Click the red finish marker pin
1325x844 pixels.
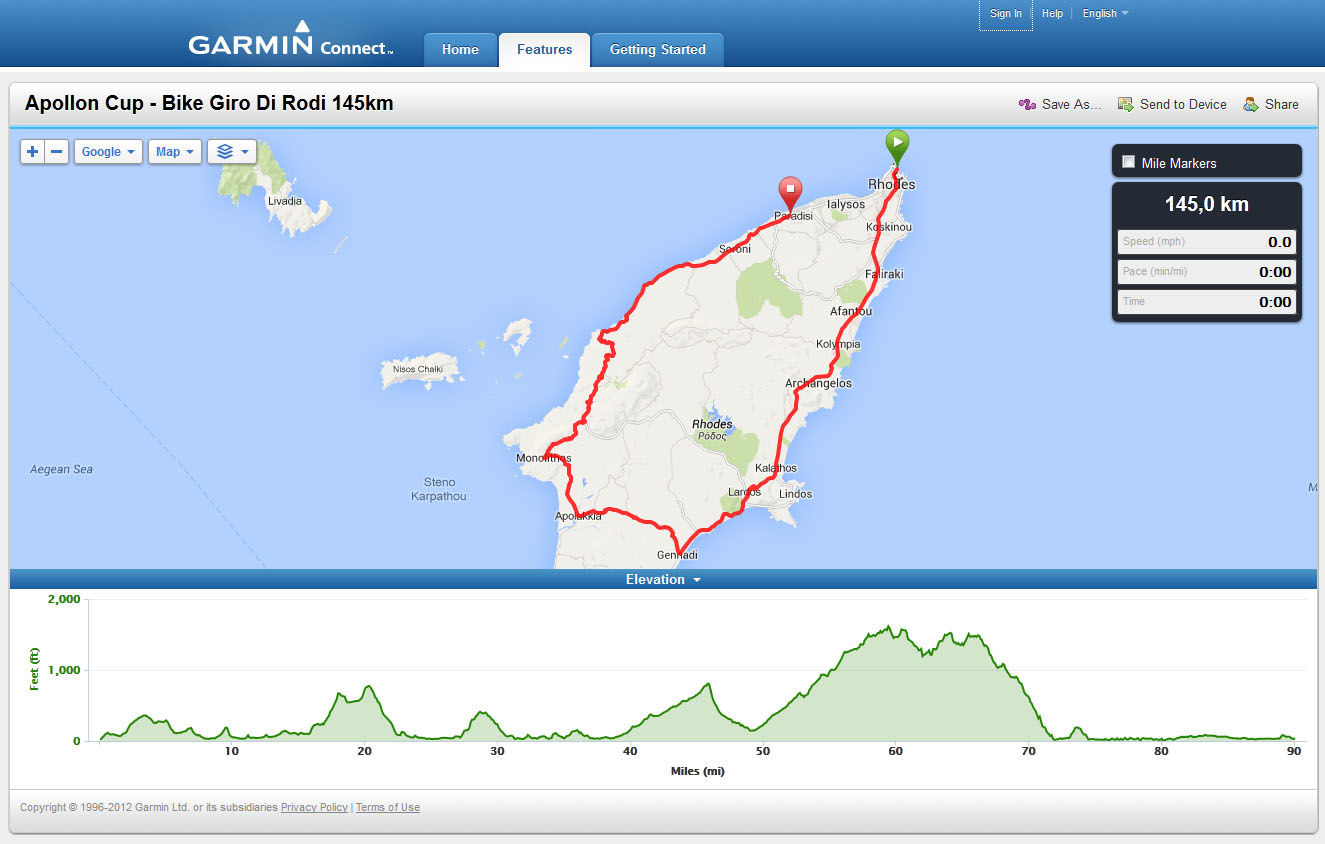coord(790,190)
